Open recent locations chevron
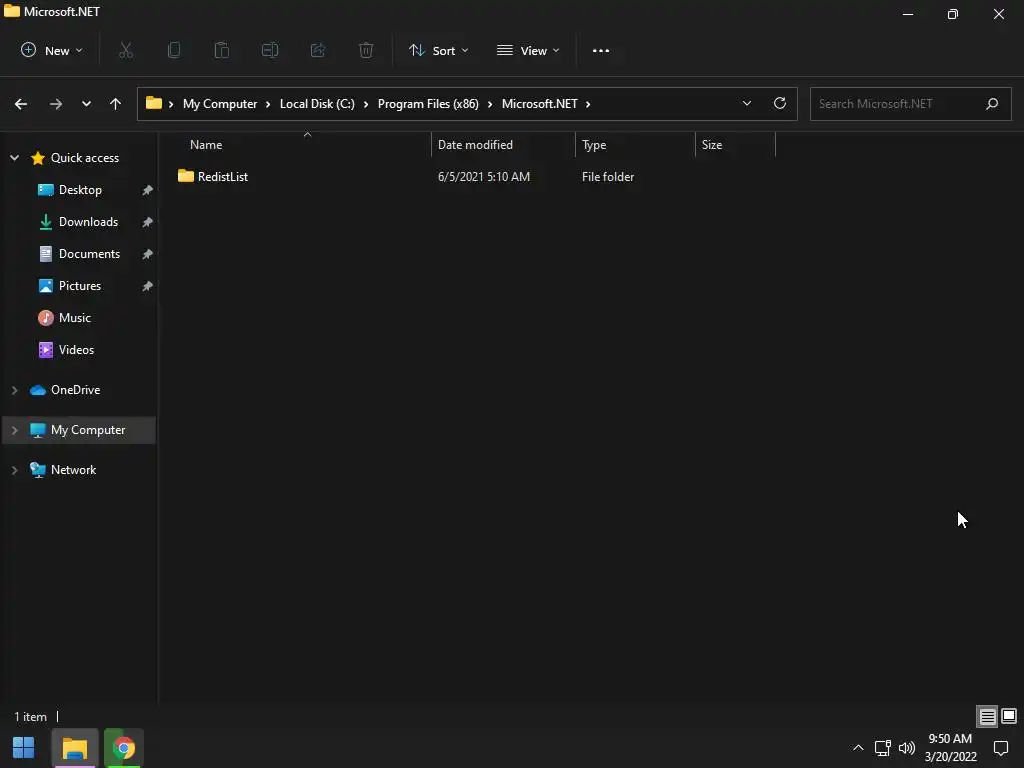This screenshot has width=1024, height=768. click(x=86, y=104)
